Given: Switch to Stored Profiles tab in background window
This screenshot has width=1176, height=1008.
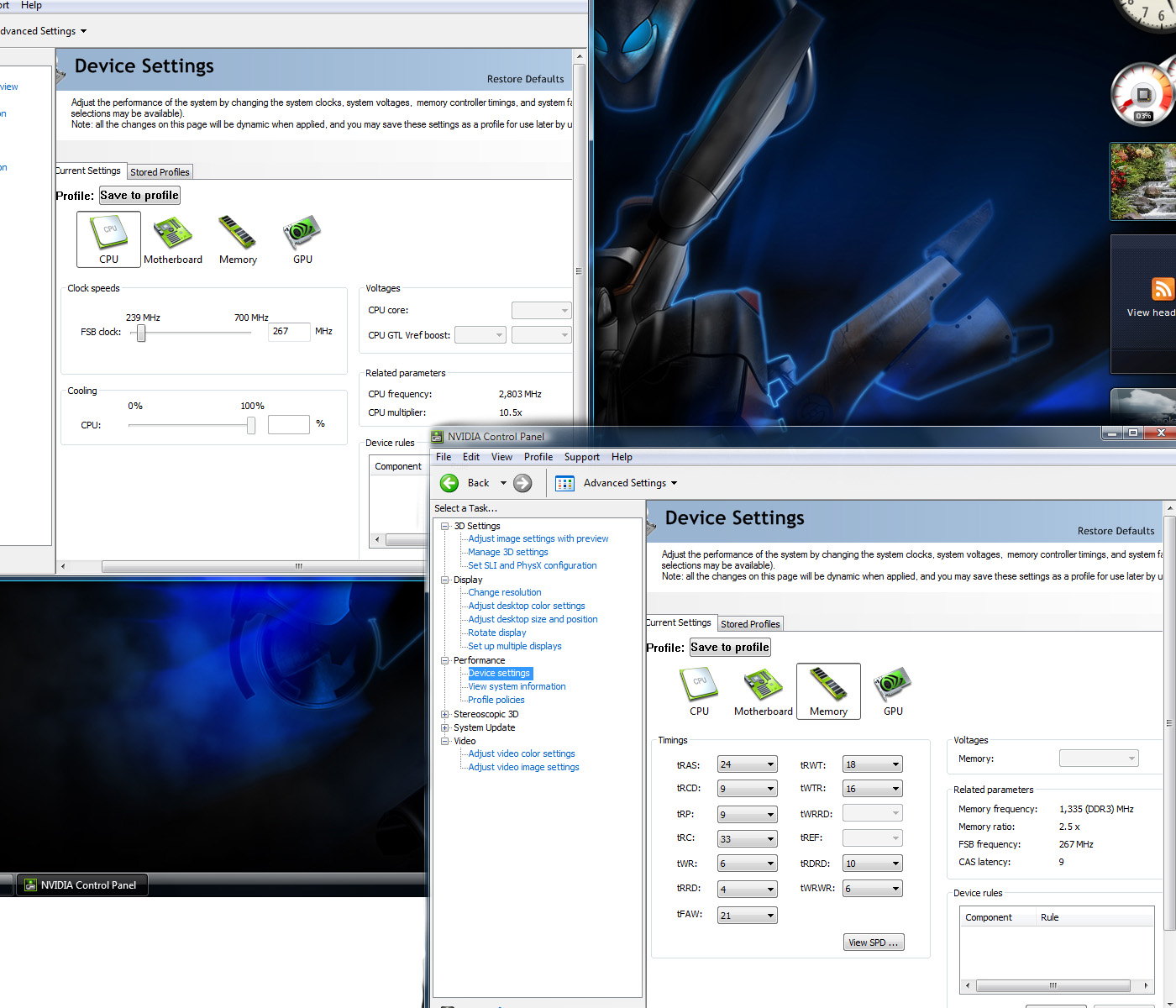Looking at the screenshot, I should click(160, 171).
